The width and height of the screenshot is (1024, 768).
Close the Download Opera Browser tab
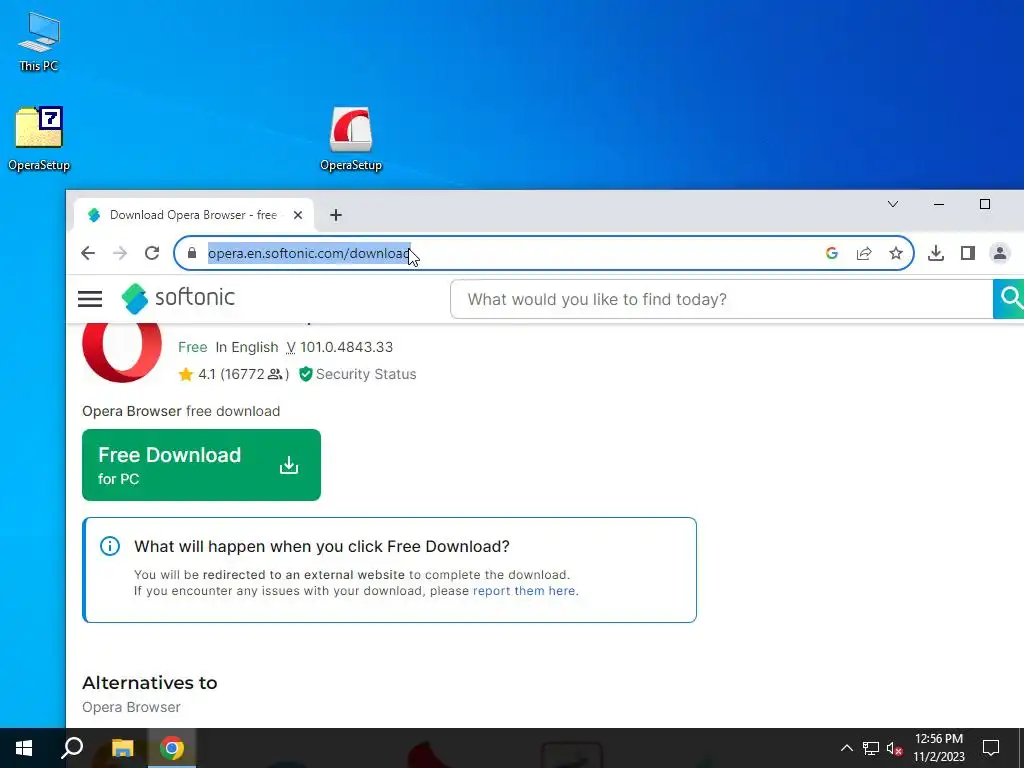pyautogui.click(x=298, y=215)
